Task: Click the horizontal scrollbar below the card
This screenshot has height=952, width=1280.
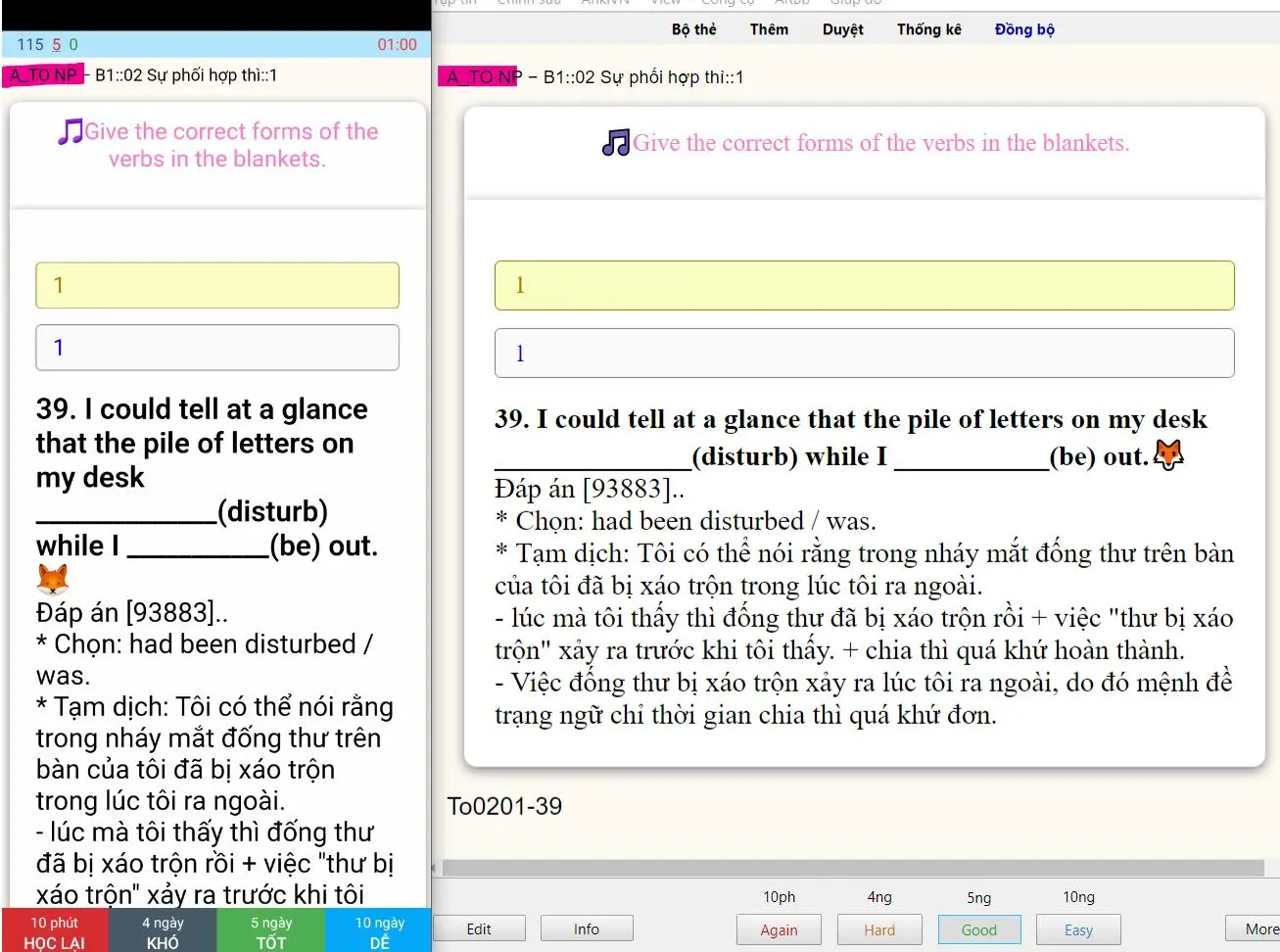Action: pos(852,868)
